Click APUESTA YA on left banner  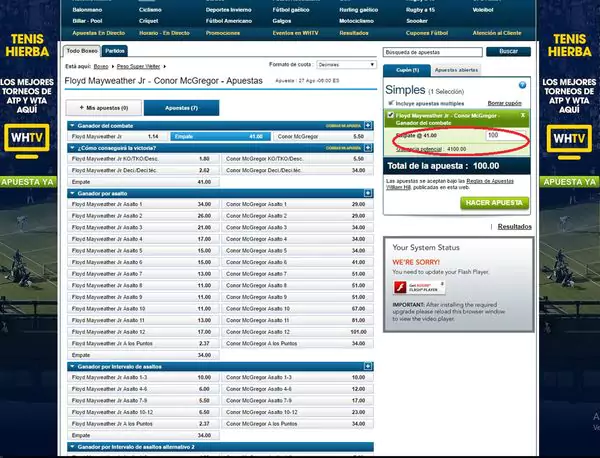pos(27,182)
